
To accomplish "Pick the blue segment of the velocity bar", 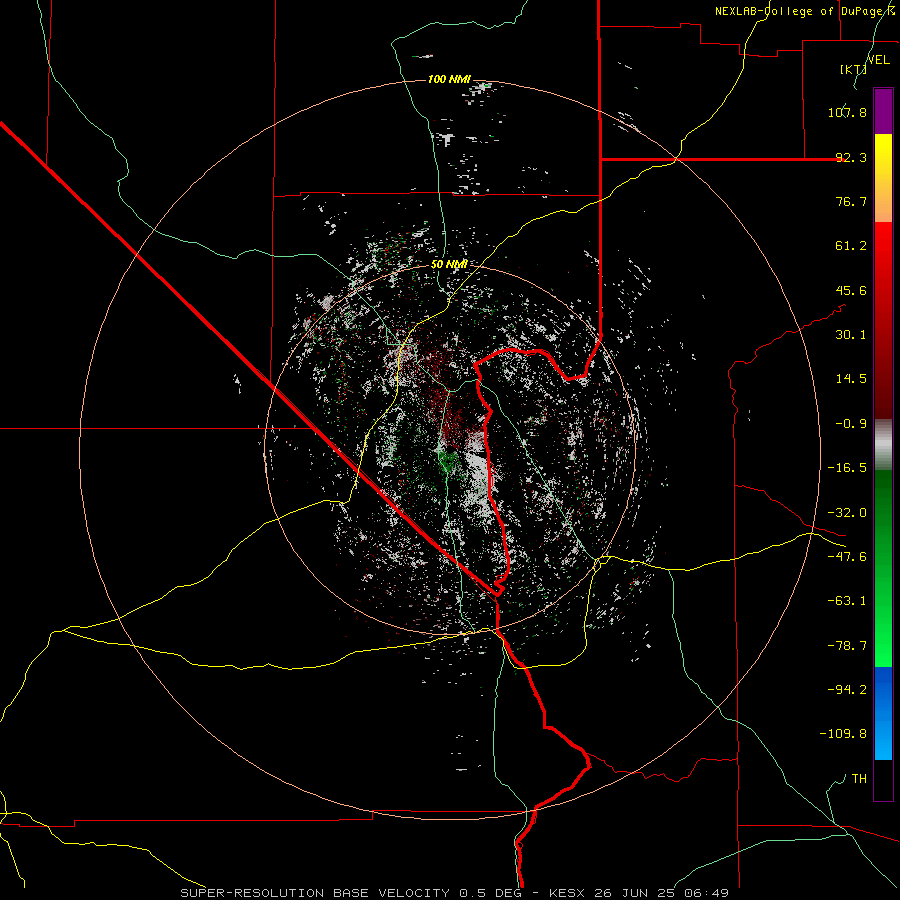I will [x=883, y=713].
